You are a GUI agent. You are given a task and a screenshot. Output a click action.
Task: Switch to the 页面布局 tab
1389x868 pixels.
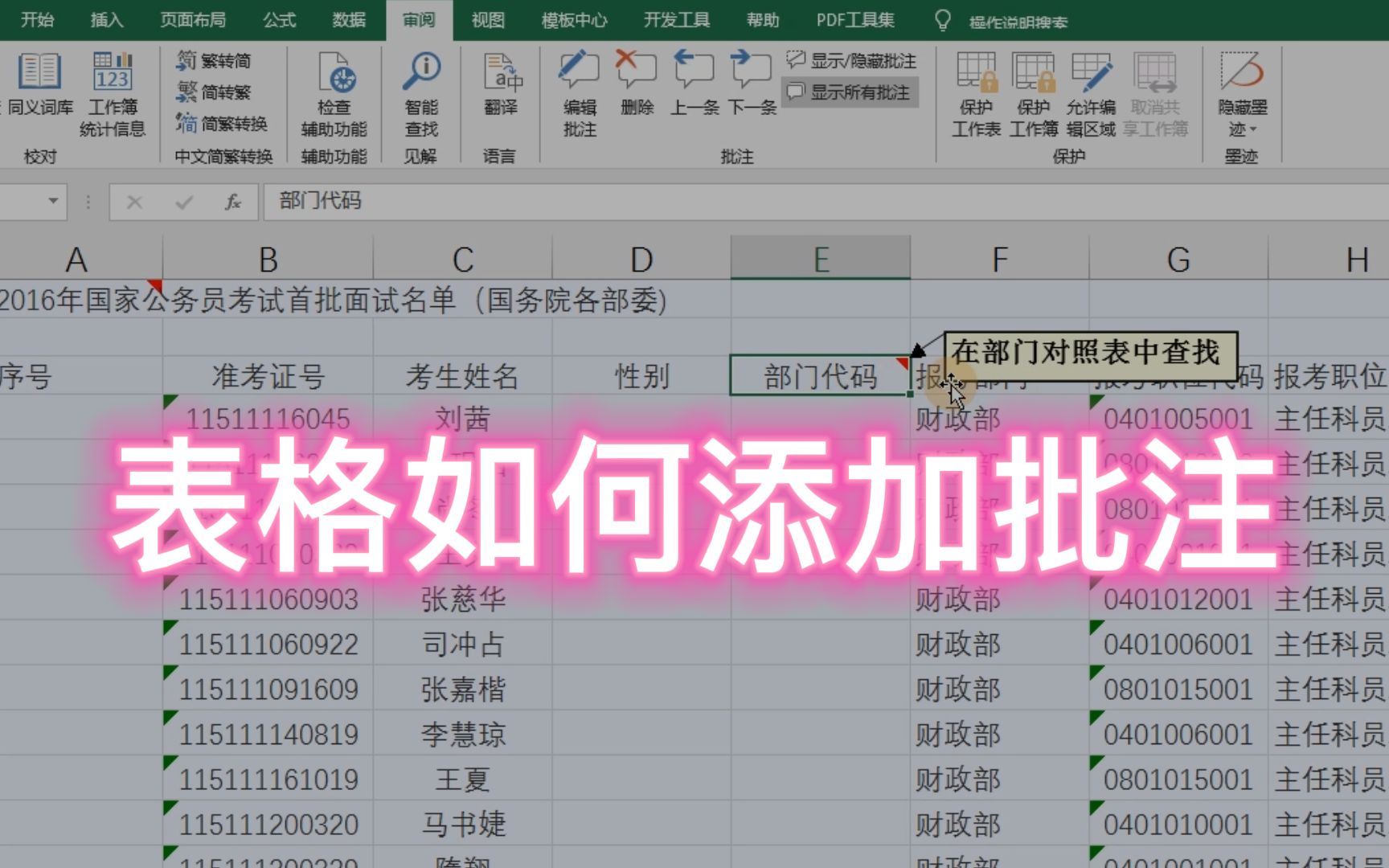tap(193, 20)
